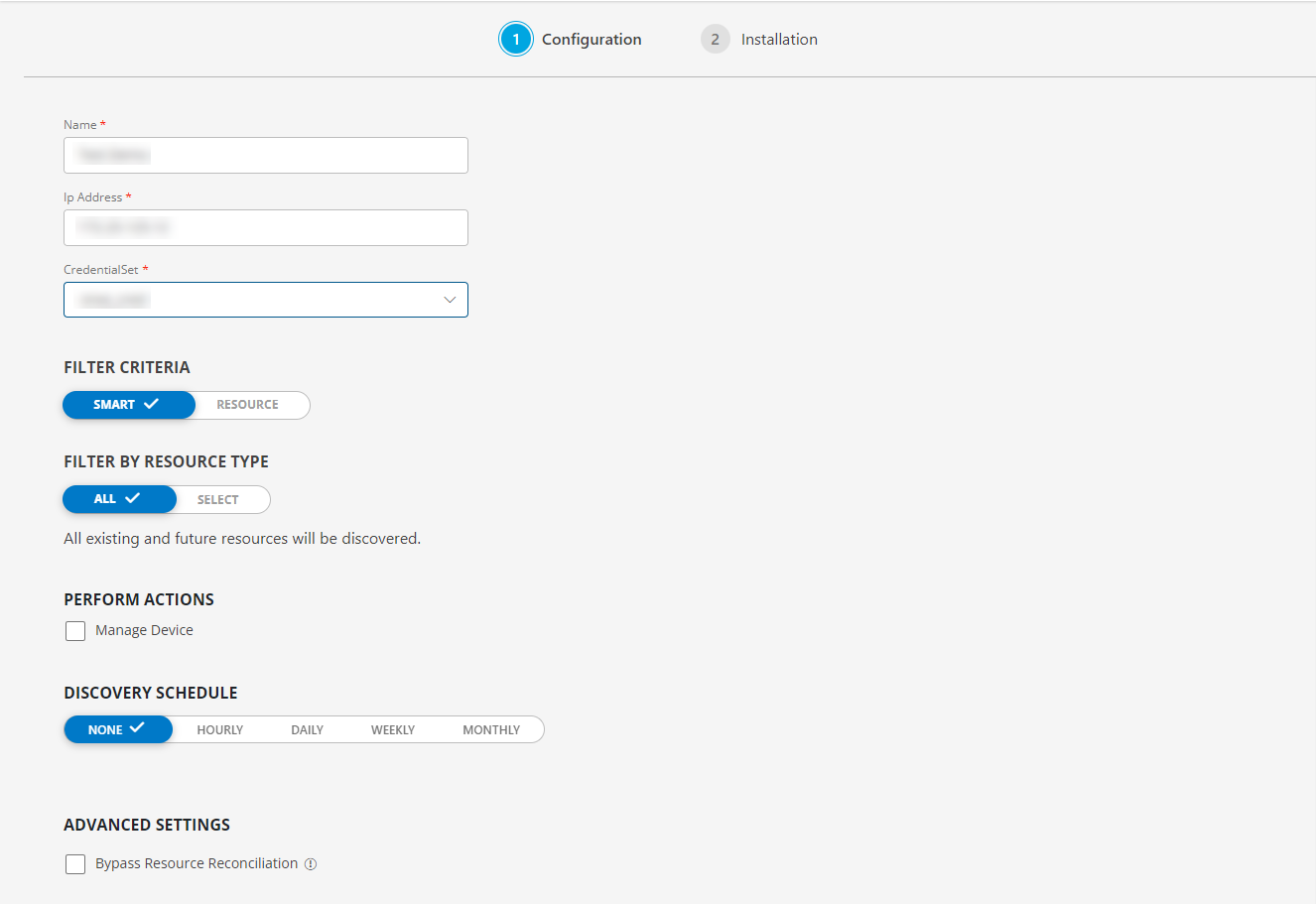Select DAILY in the schedule selector bar
This screenshot has width=1316, height=904.
click(x=307, y=728)
